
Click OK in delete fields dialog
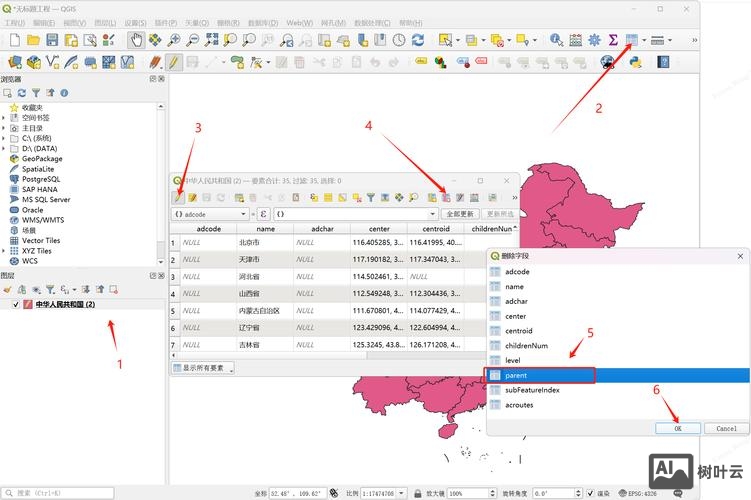coord(678,428)
